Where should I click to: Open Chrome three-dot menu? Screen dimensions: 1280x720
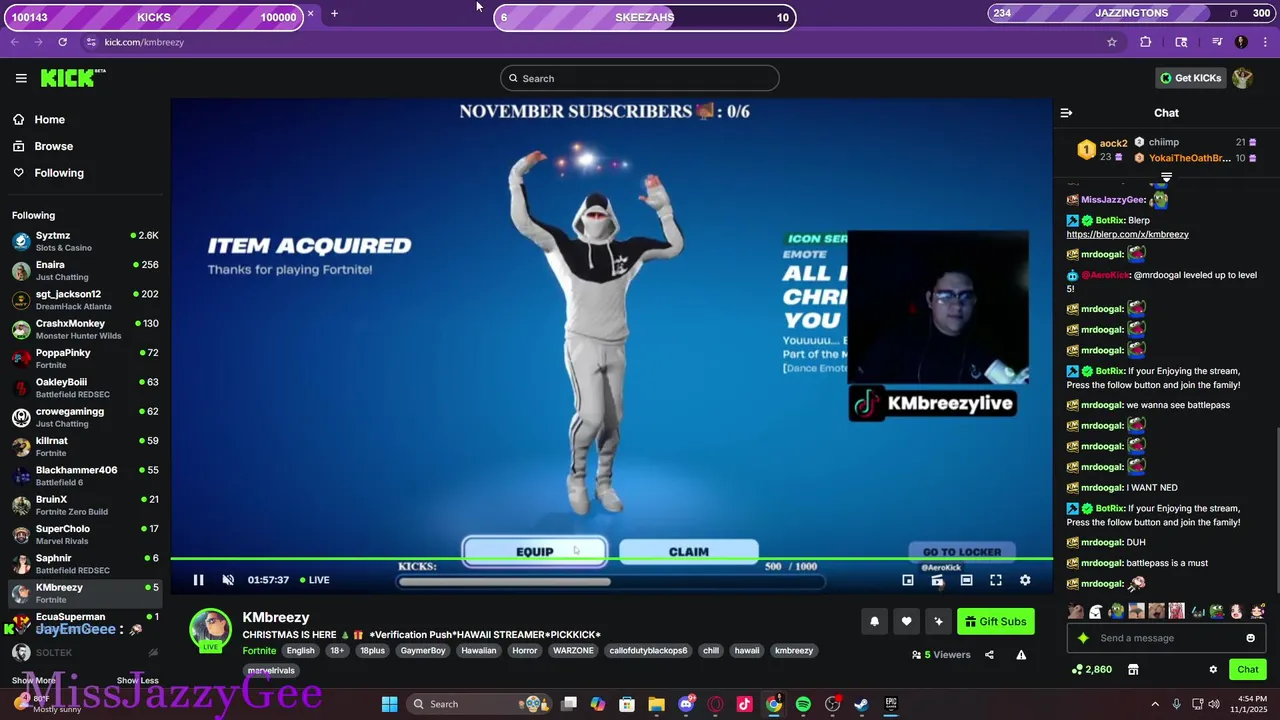[x=1266, y=42]
